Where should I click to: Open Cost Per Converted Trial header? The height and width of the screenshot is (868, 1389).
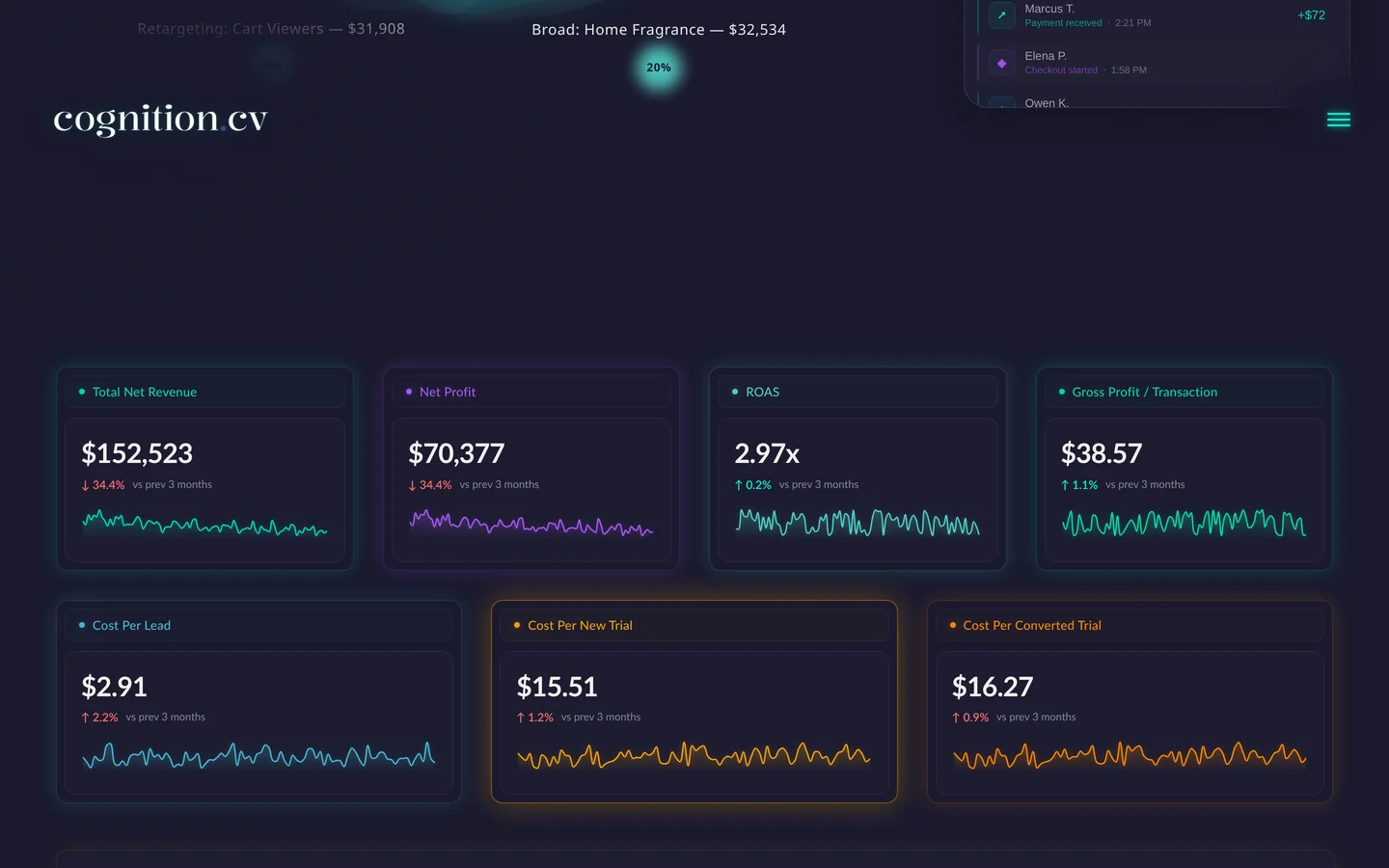[1130, 625]
